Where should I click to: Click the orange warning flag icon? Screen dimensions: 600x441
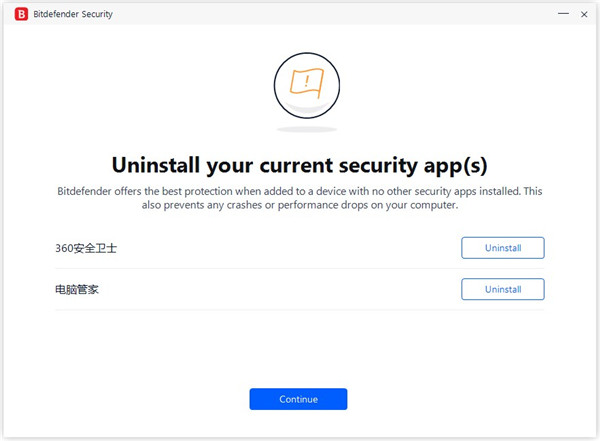pyautogui.click(x=299, y=83)
